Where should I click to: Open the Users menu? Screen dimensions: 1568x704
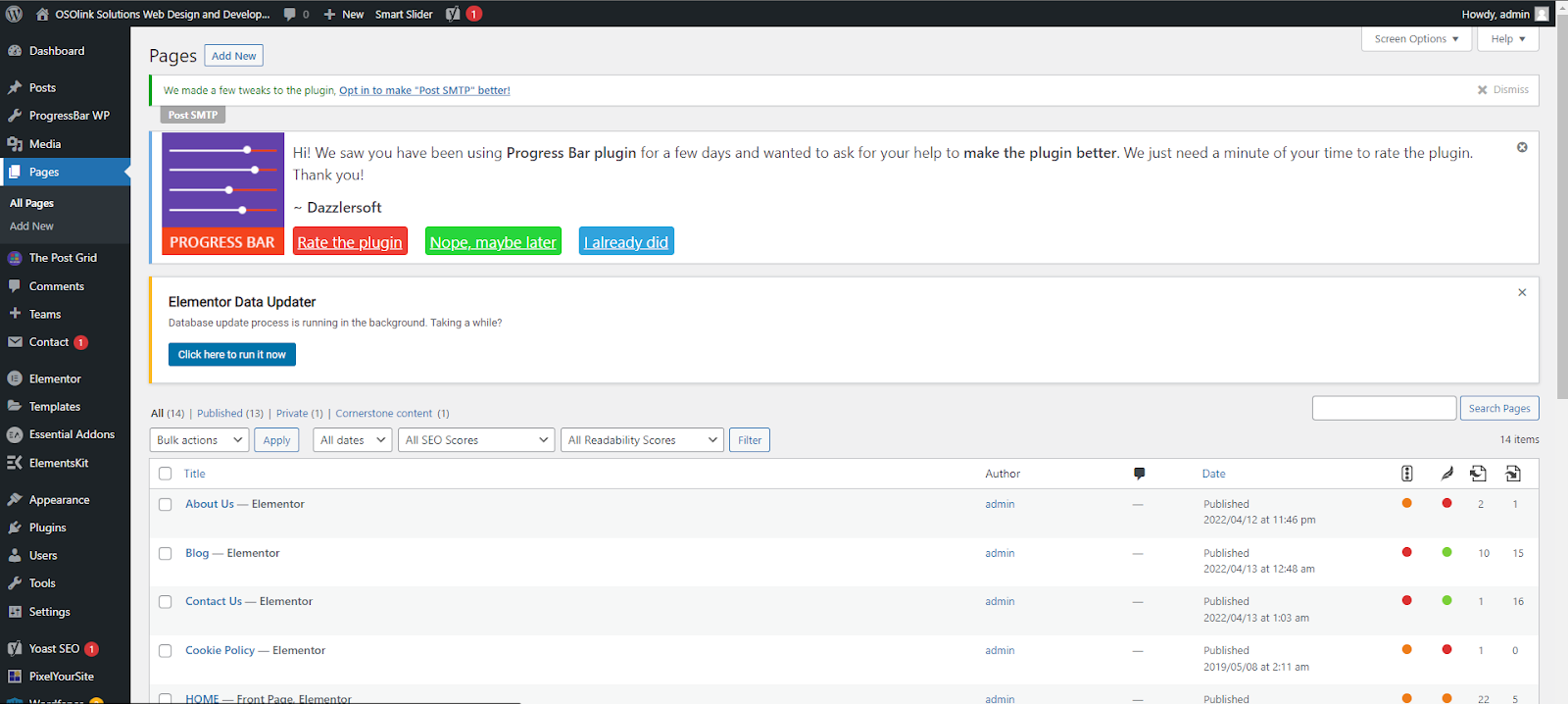43,555
